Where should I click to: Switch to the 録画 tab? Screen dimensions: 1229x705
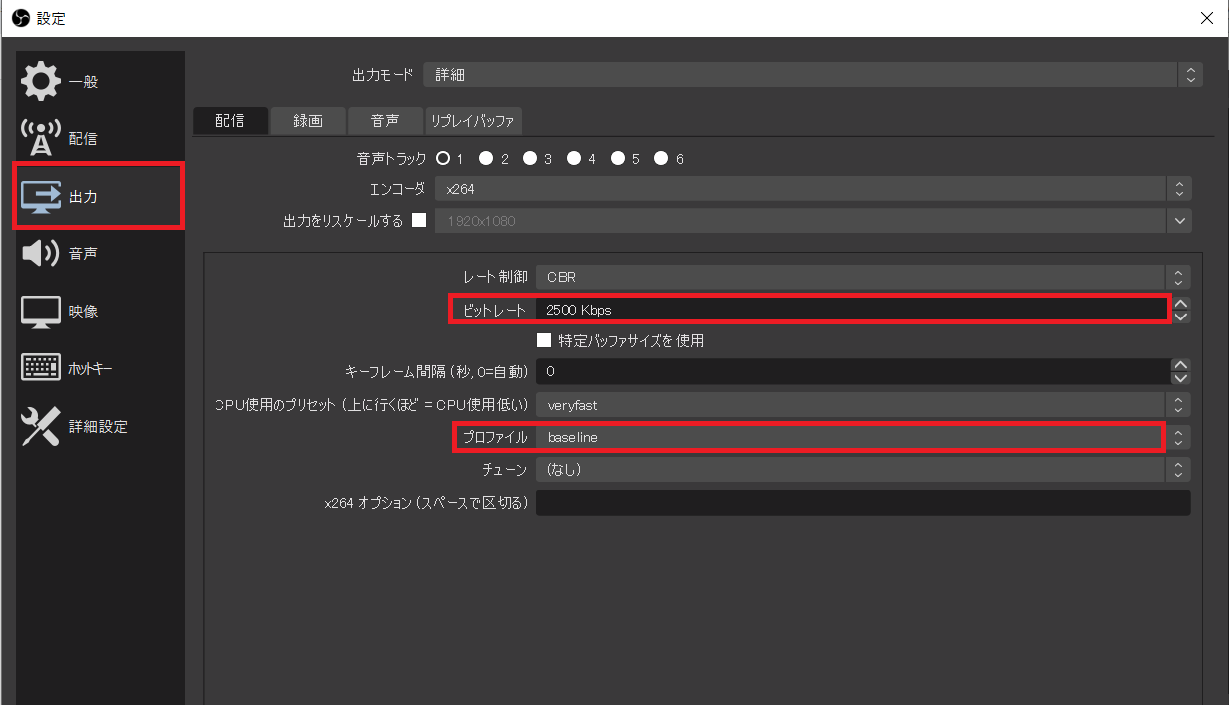pos(308,121)
